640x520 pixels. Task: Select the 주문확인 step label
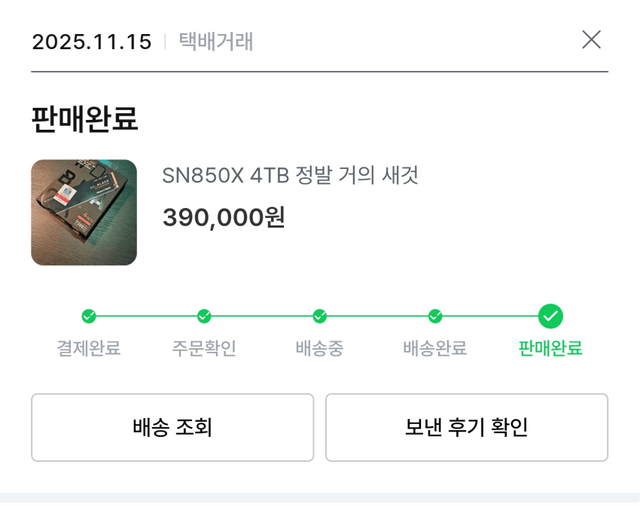(204, 349)
